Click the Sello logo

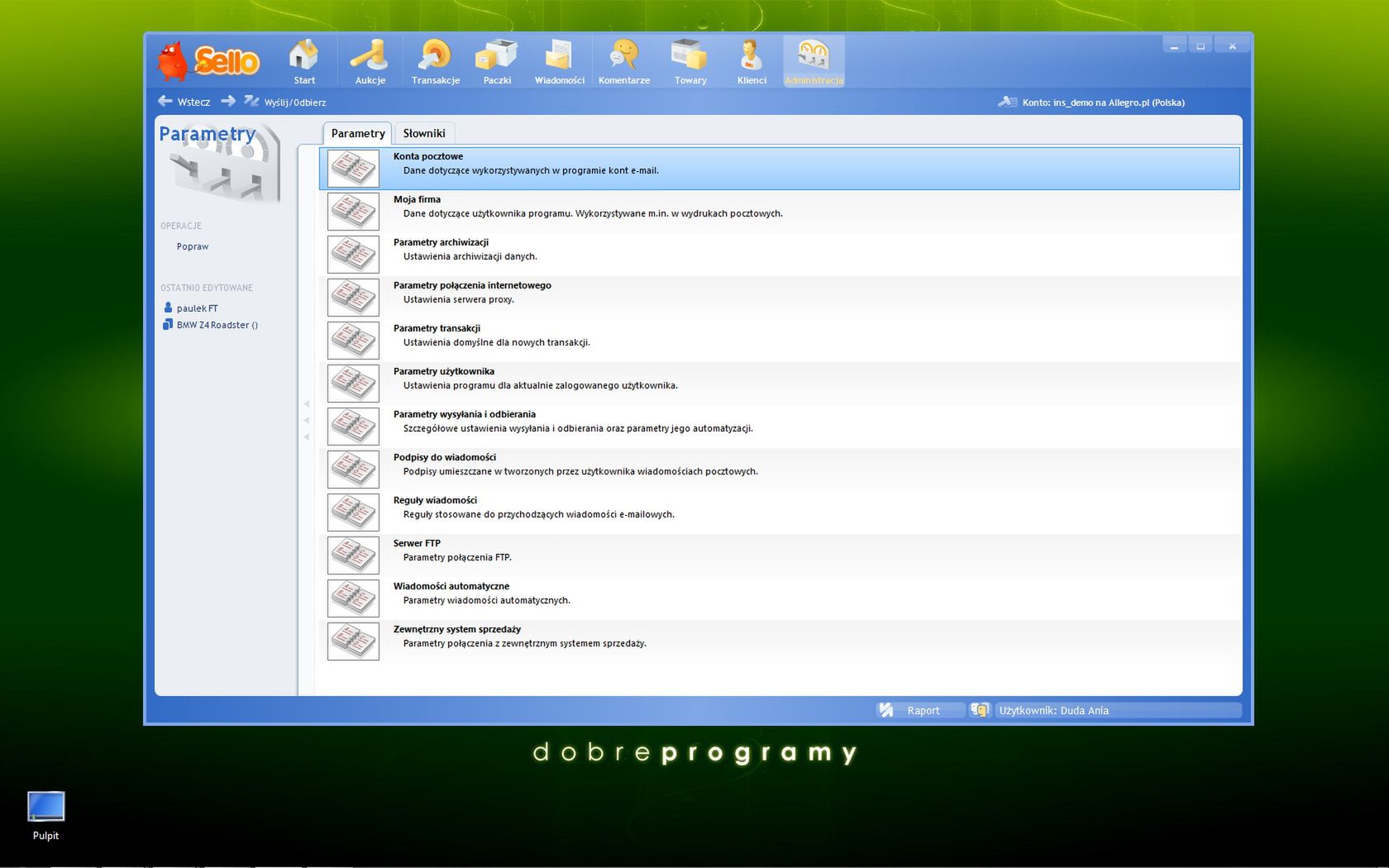click(208, 61)
